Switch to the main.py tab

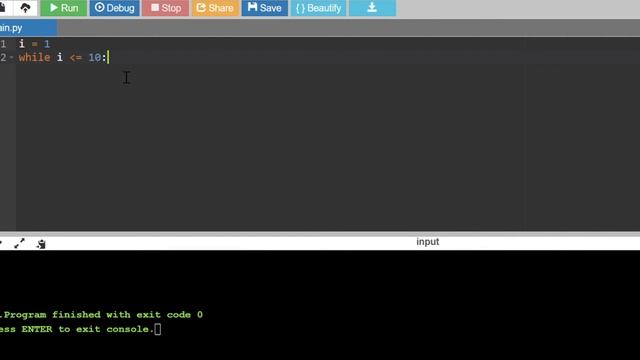[x=28, y=28]
